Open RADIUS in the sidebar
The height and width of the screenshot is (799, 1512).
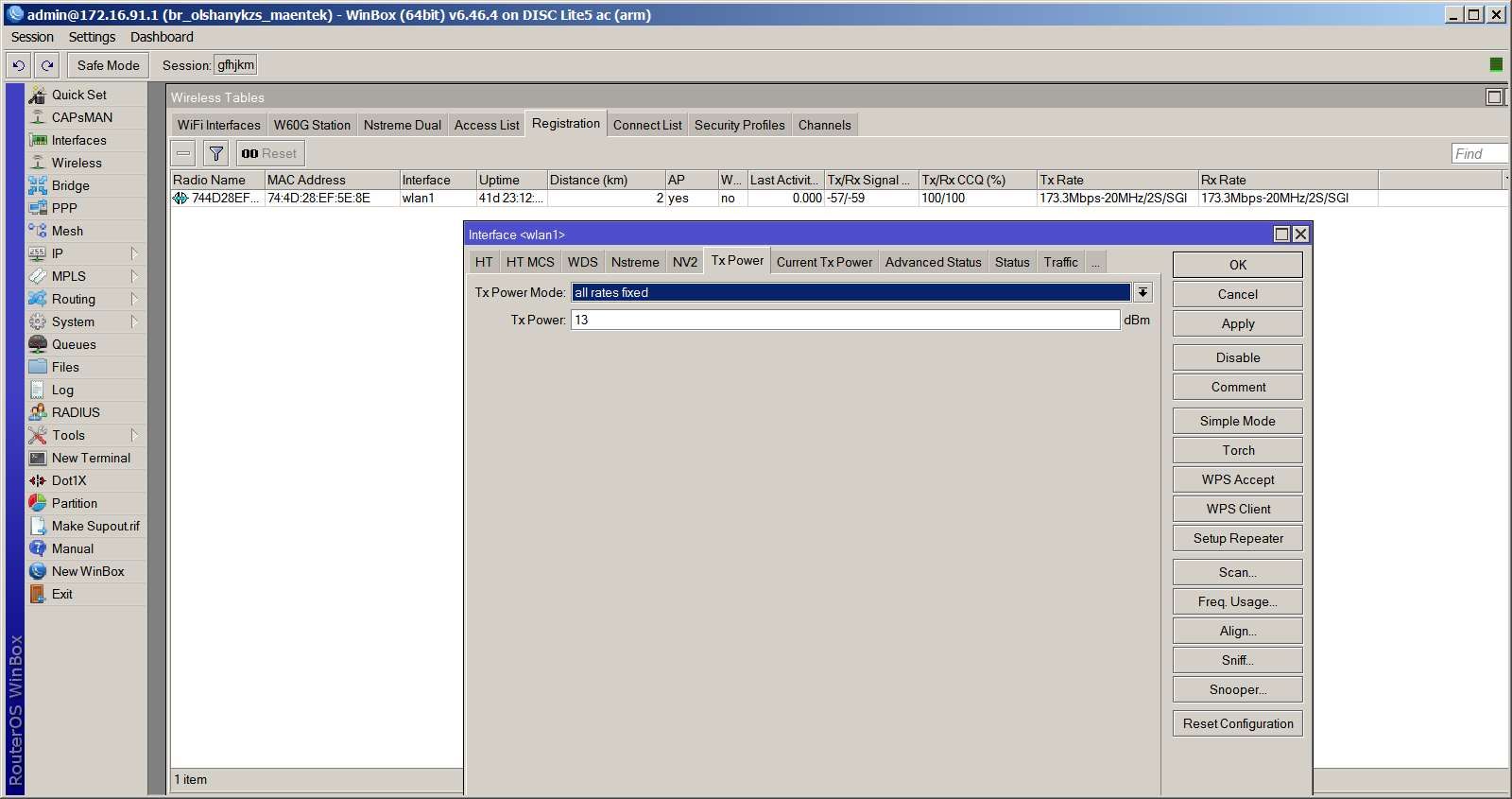[76, 412]
